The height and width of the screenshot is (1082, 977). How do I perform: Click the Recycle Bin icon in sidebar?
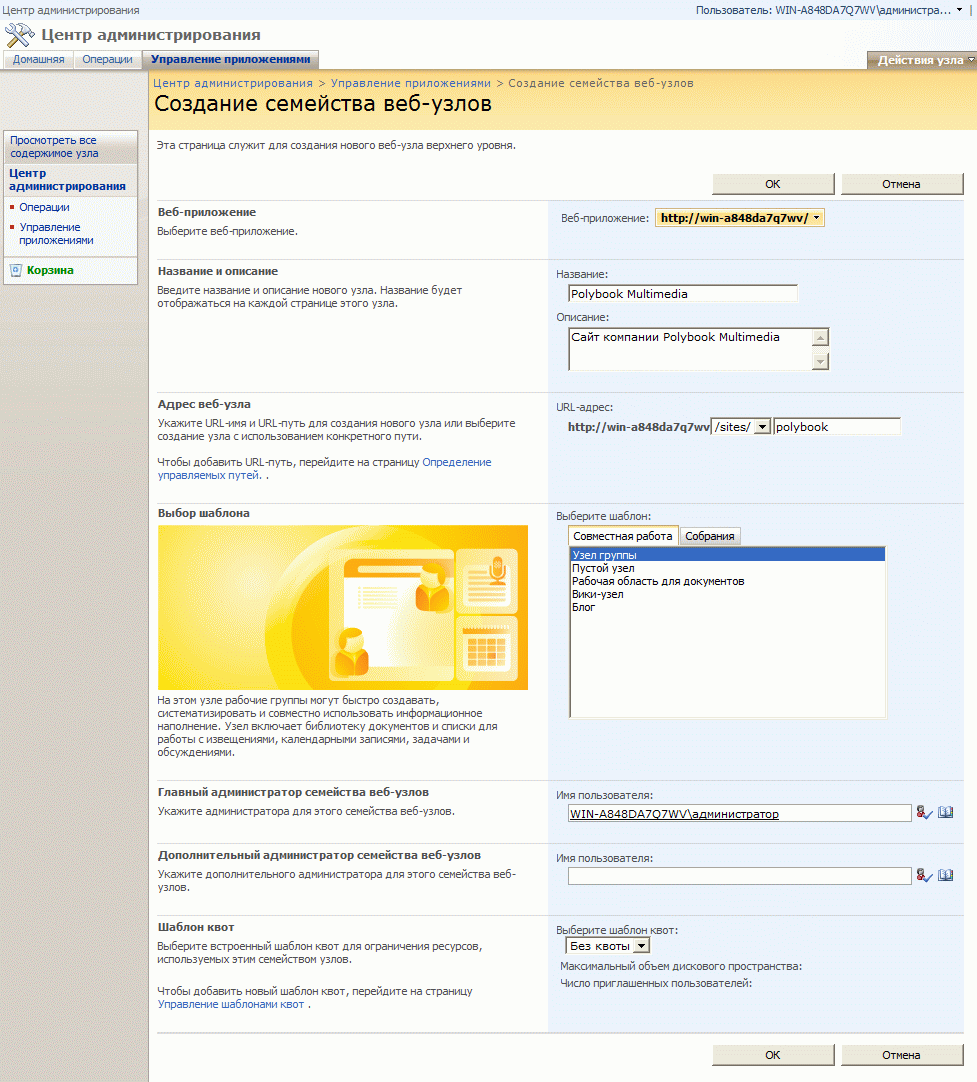[x=16, y=270]
